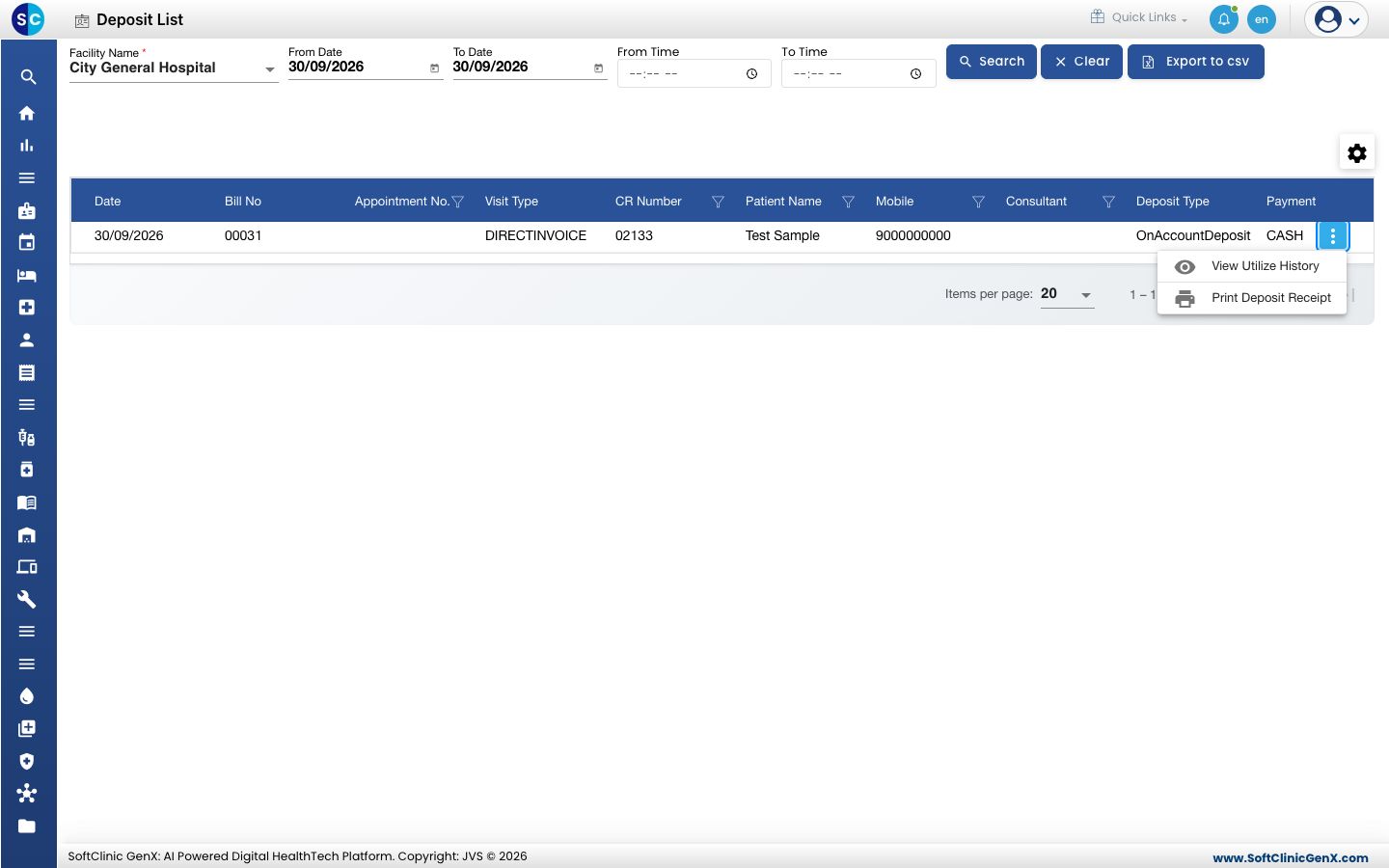The height and width of the screenshot is (868, 1389).
Task: Click the DIRECTINVOICE visit type cell
Action: pos(535,235)
